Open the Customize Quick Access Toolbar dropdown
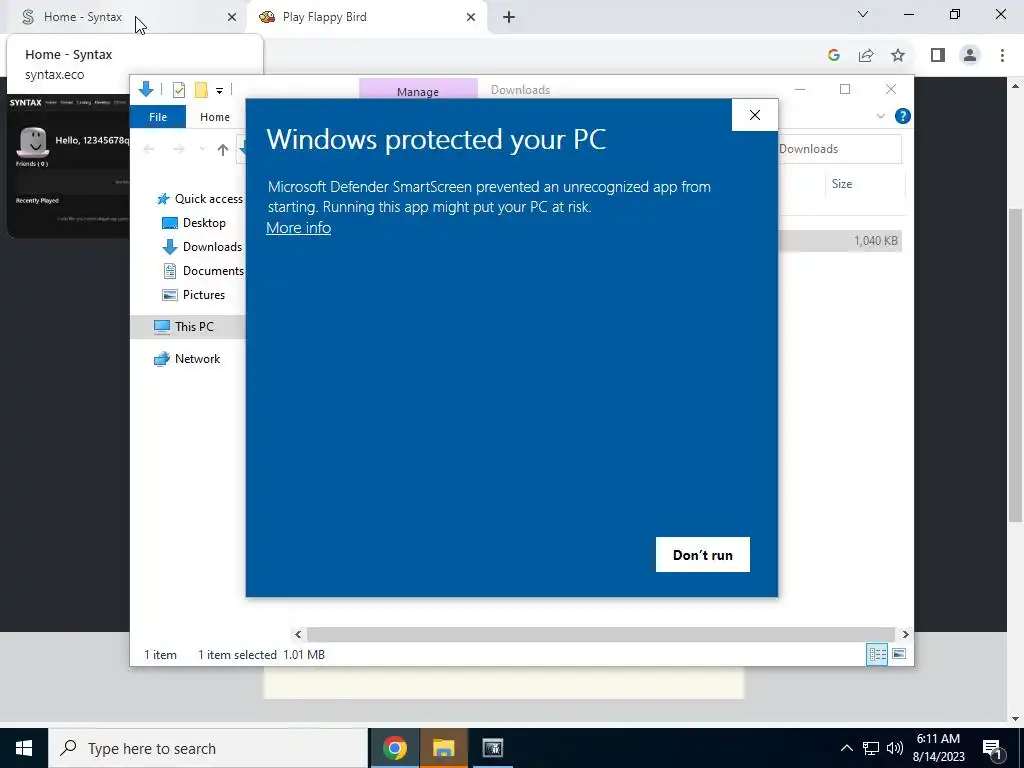The width and height of the screenshot is (1024, 768). click(219, 91)
